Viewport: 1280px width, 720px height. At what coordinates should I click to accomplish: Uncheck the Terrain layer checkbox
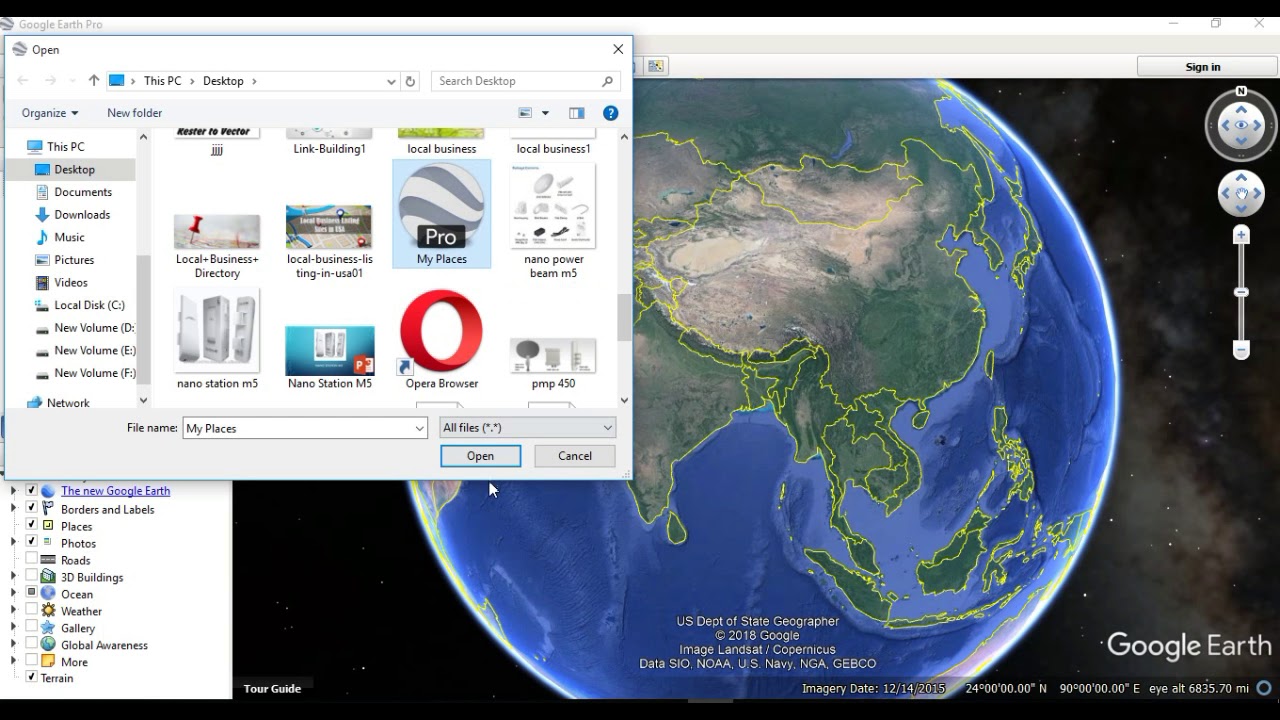point(32,677)
